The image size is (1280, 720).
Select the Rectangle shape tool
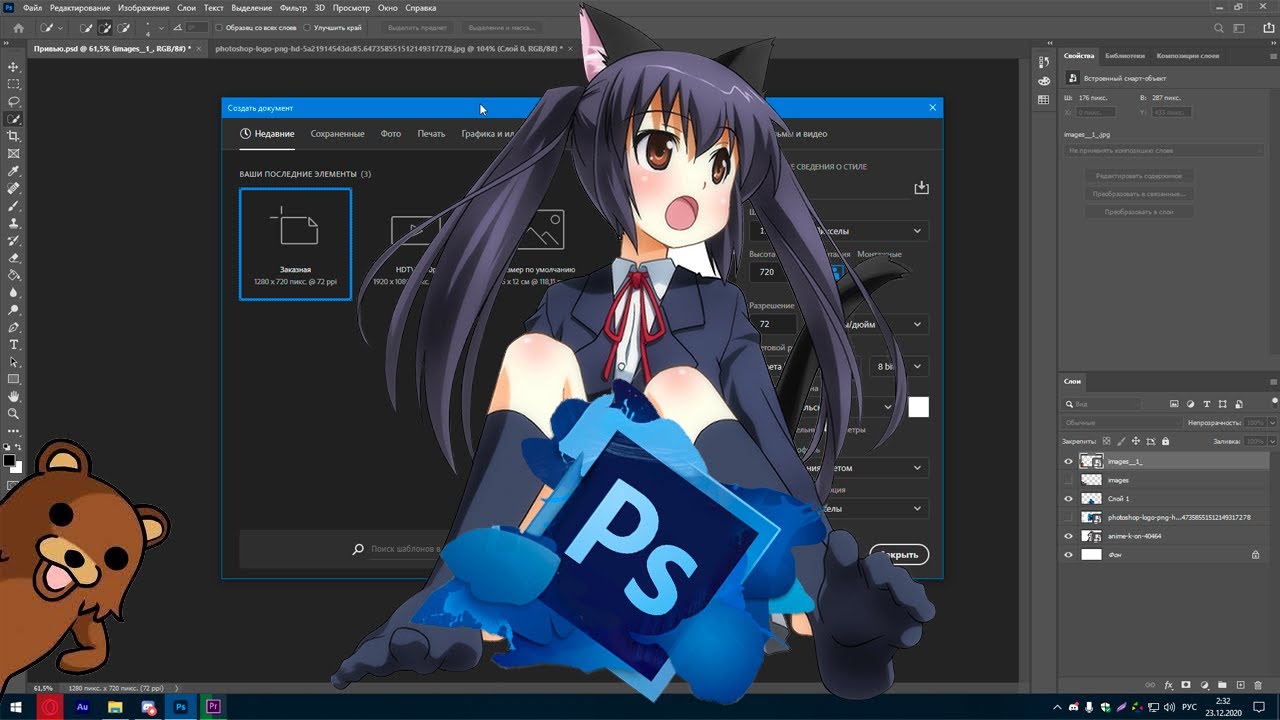coord(14,379)
